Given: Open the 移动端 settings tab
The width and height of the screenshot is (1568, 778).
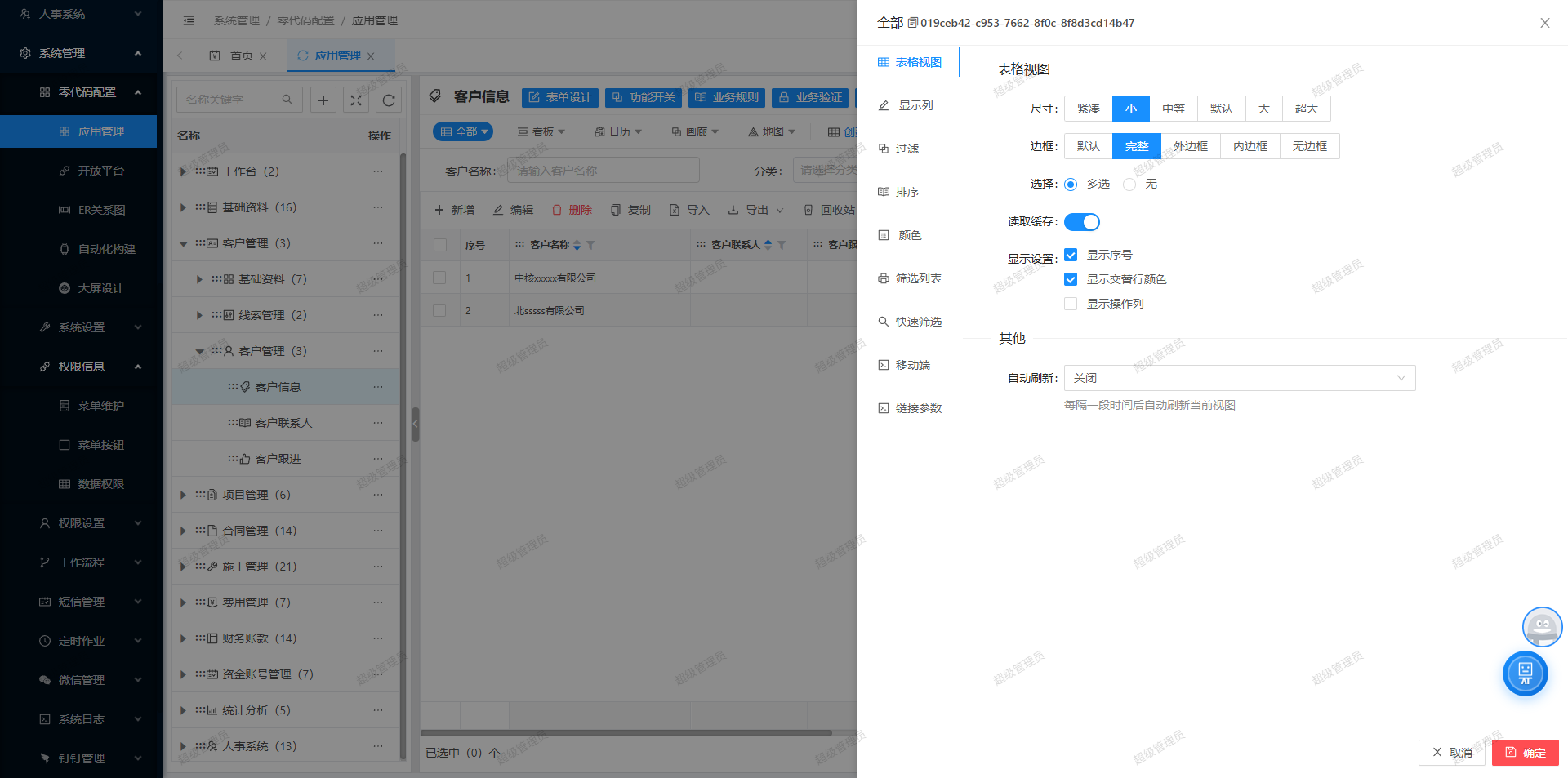Looking at the screenshot, I should point(904,365).
